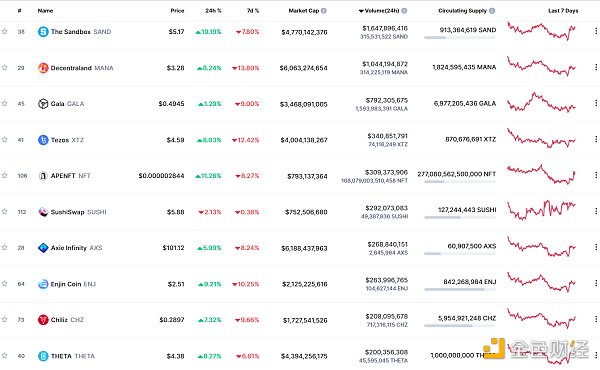Click The Sandbox circulating supply bar
Screen dimensions: 600x370
[460, 37]
